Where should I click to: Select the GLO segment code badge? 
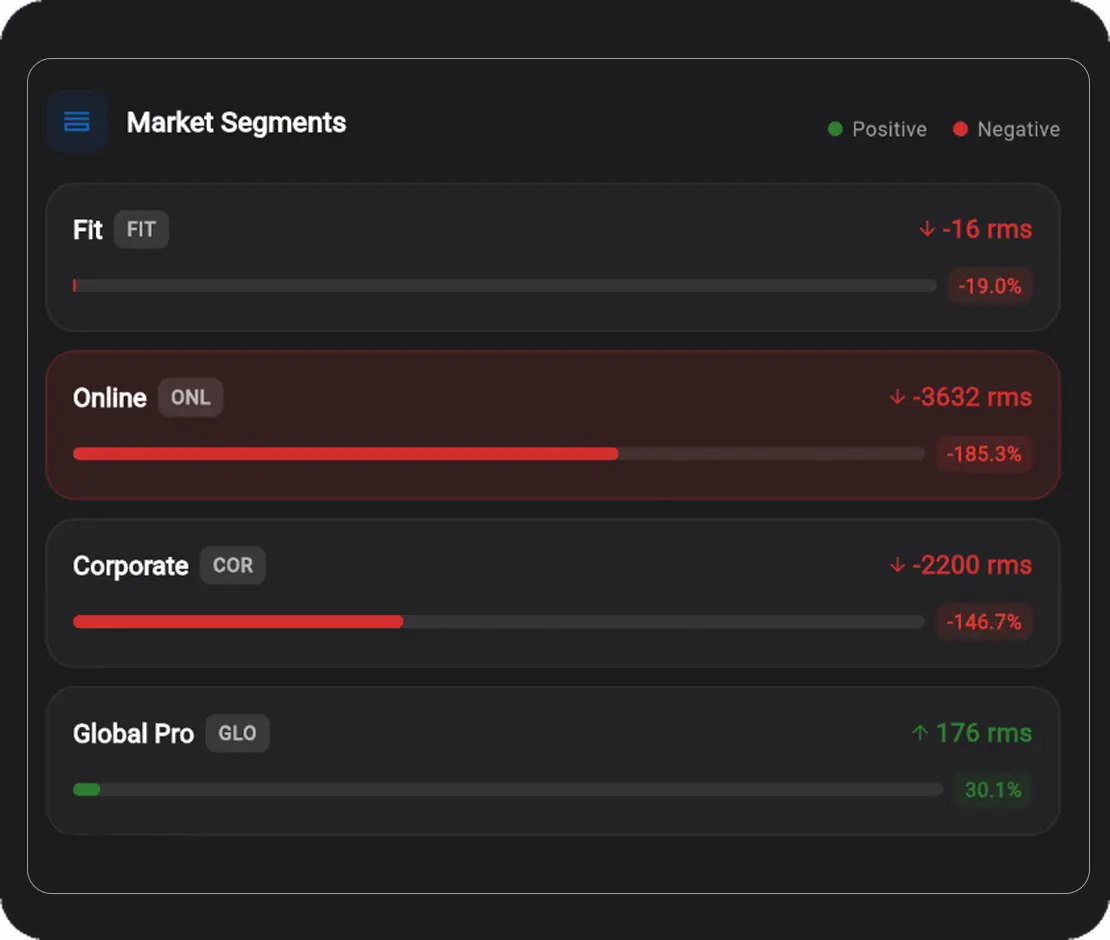point(237,733)
